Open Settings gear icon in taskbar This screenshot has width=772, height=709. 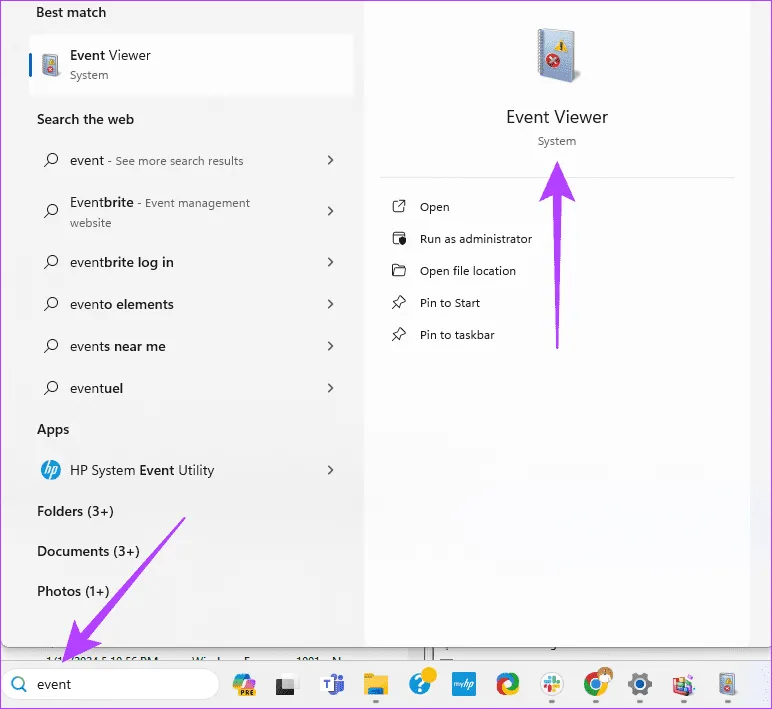click(x=640, y=684)
